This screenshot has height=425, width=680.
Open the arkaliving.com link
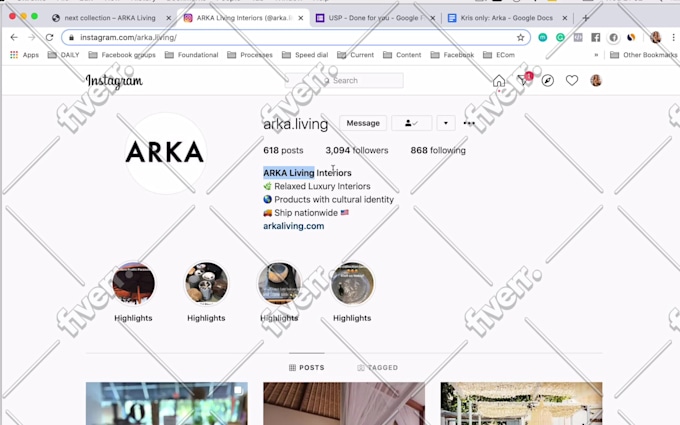point(294,226)
